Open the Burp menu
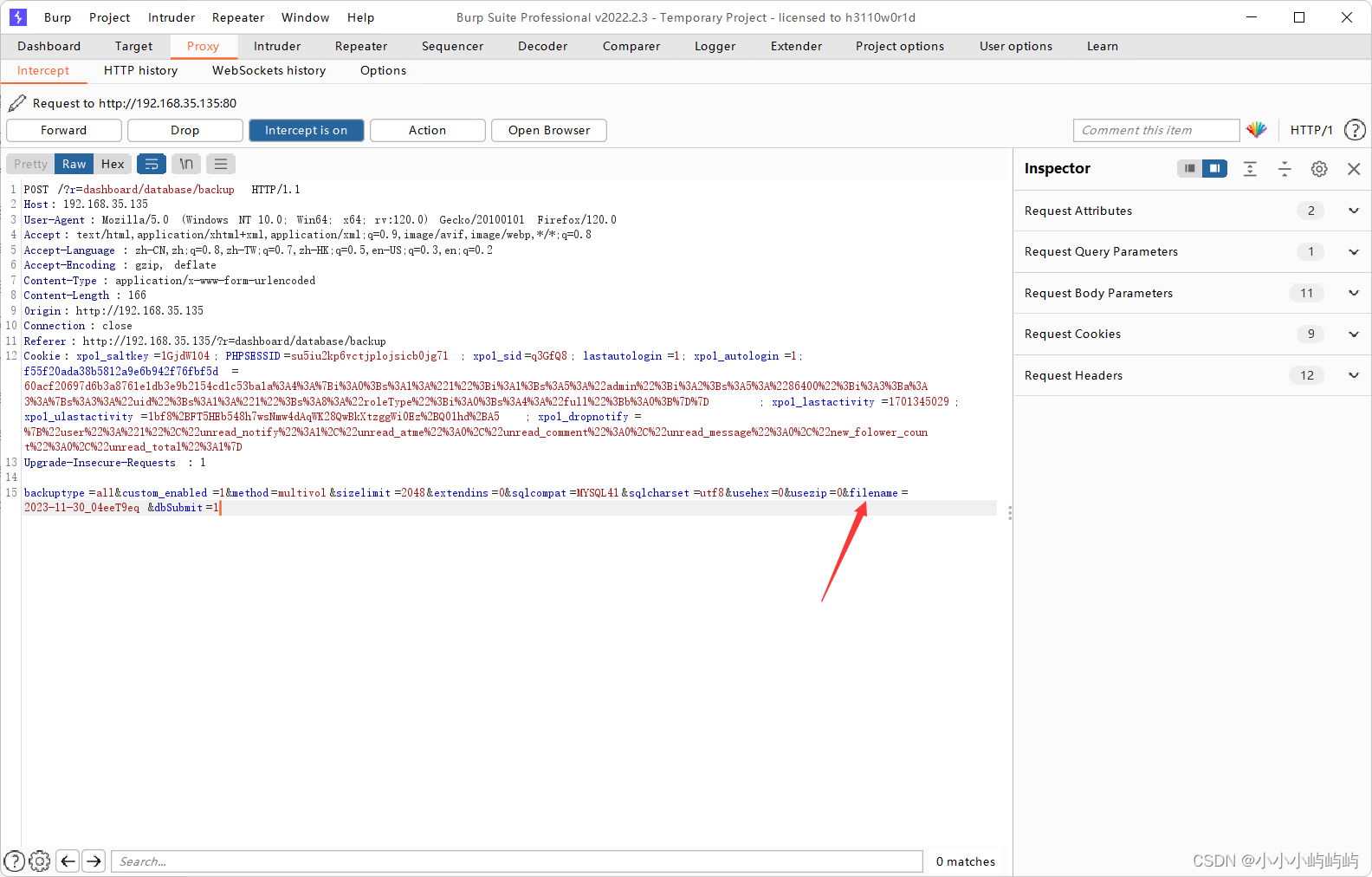Viewport: 1372px width, 877px height. [x=58, y=17]
